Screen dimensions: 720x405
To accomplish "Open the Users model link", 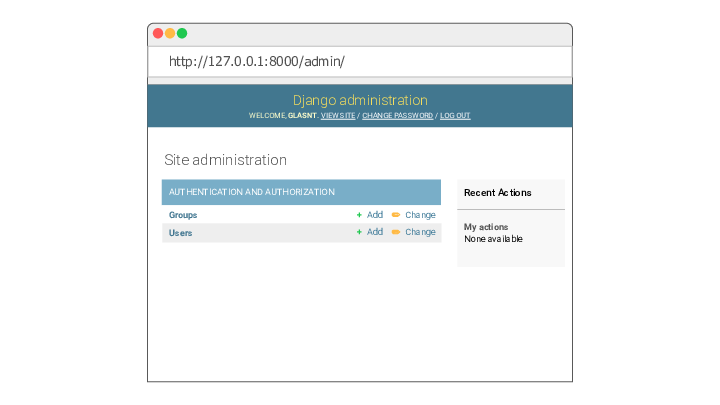I will pyautogui.click(x=180, y=233).
